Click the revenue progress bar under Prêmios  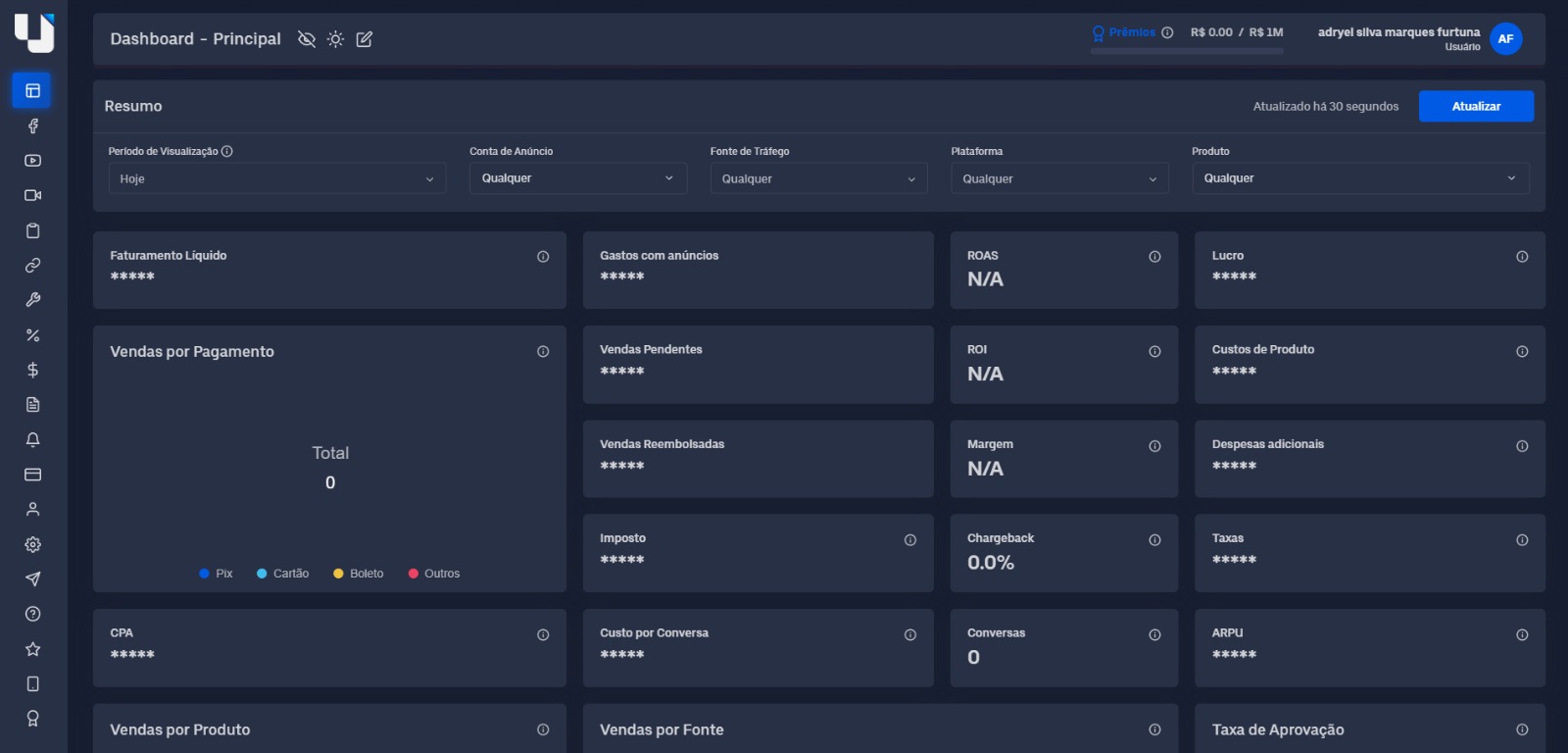click(x=1186, y=51)
